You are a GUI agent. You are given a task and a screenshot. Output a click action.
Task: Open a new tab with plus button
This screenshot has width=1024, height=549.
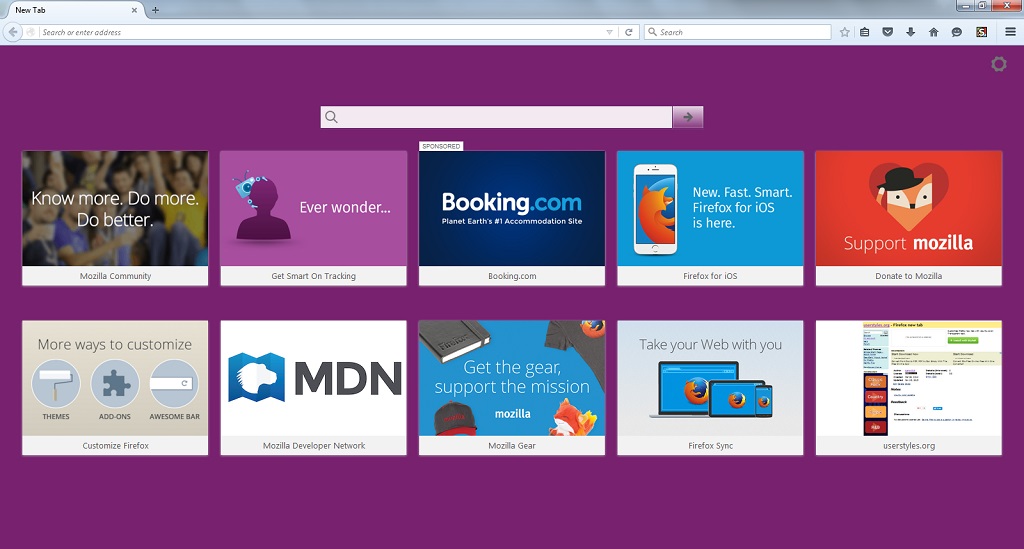tap(155, 10)
